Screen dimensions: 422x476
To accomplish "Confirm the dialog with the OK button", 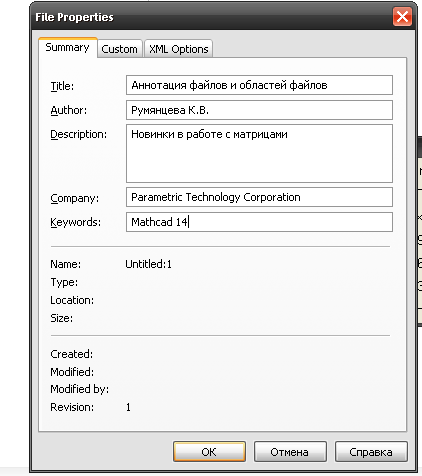I will (209, 452).
